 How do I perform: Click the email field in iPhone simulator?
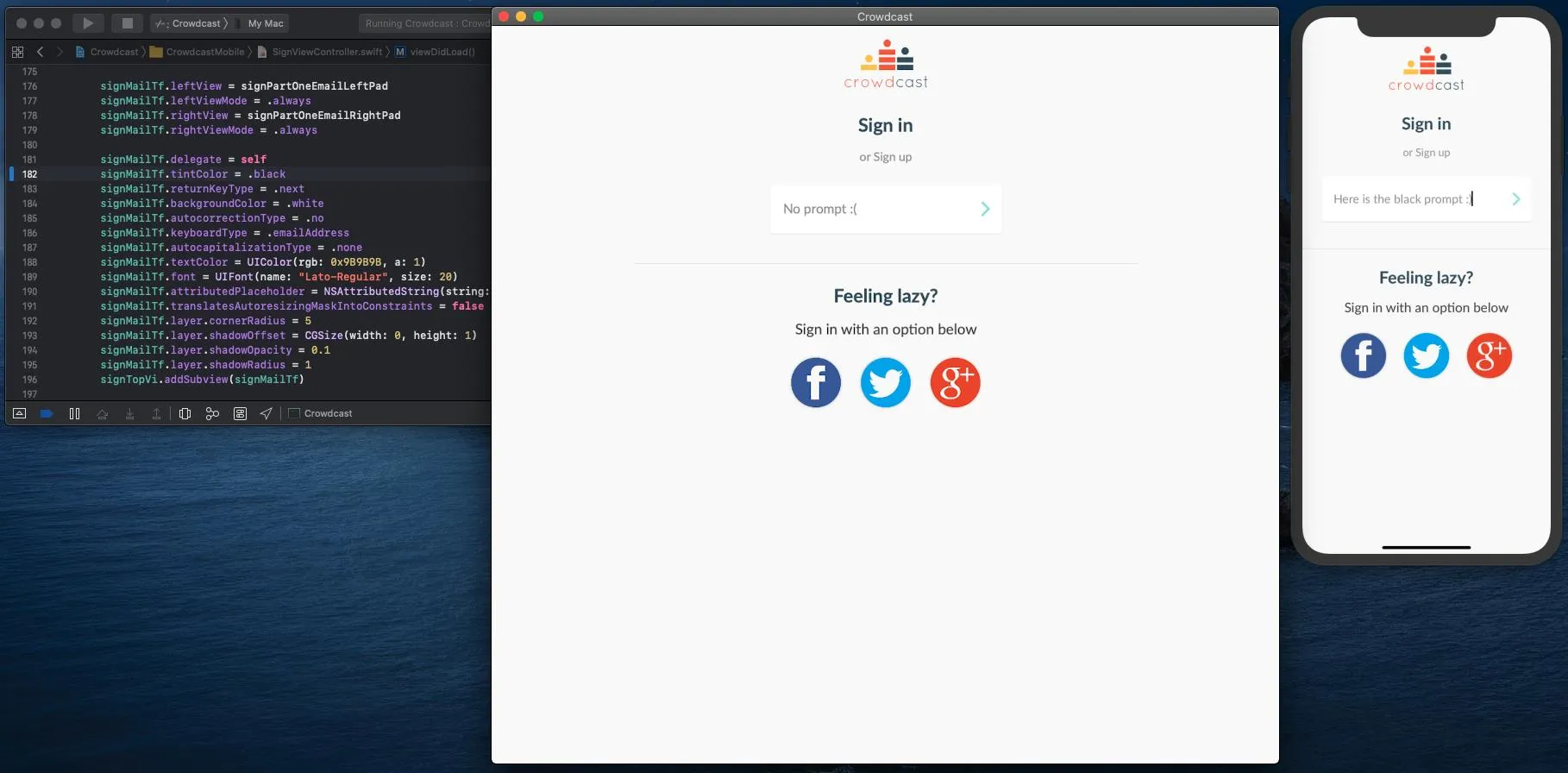1427,199
